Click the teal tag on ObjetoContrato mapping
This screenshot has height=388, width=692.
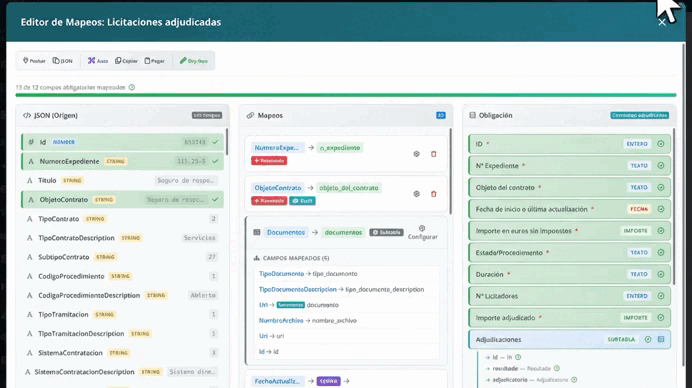click(x=302, y=201)
